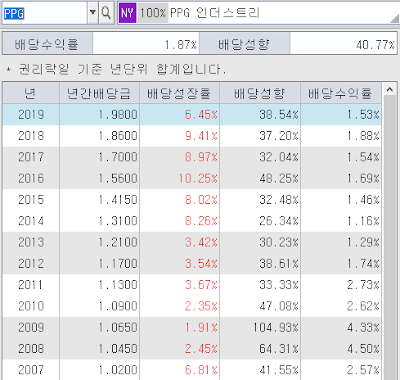Viewport: 400px width, 380px height.
Task: Click the 1.53% dividend yield cell
Action: click(x=341, y=115)
